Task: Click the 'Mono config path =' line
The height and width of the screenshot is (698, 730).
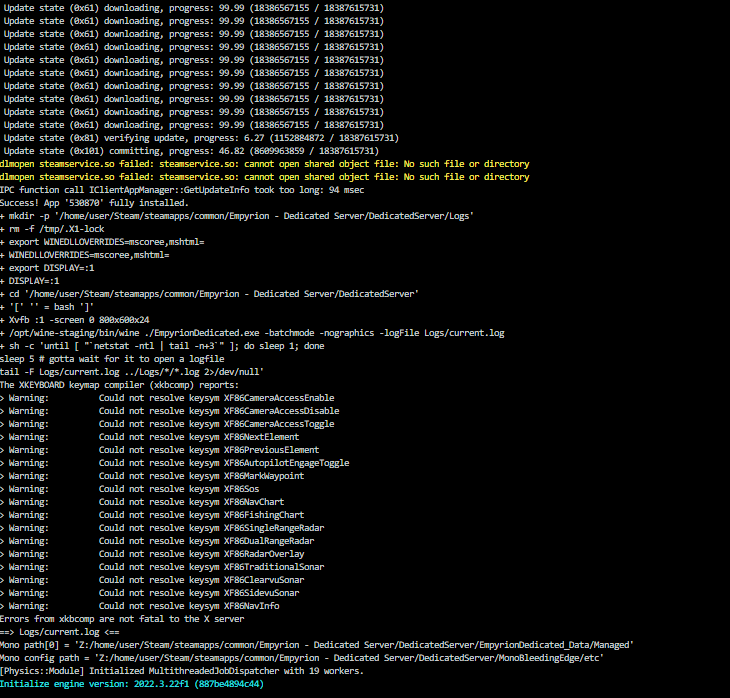Action: point(302,659)
